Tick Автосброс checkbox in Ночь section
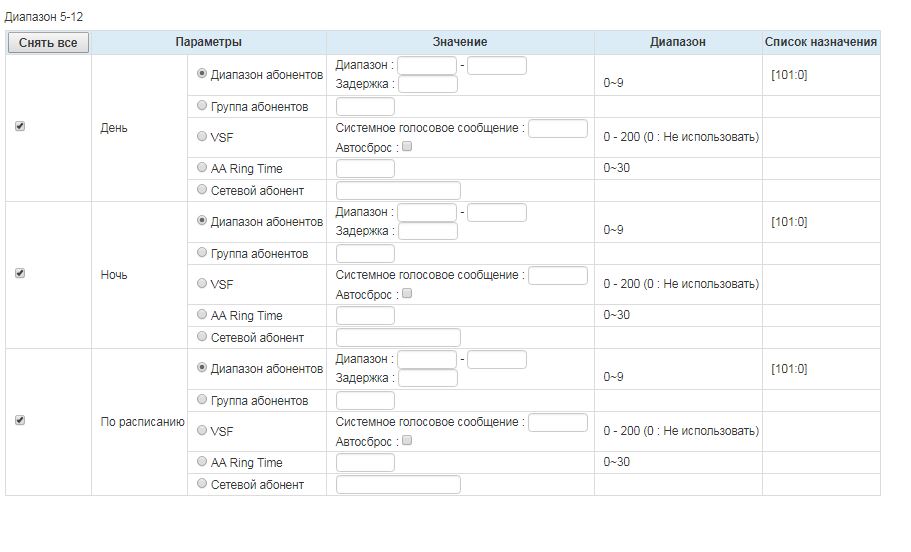This screenshot has height=552, width=911. click(x=407, y=294)
